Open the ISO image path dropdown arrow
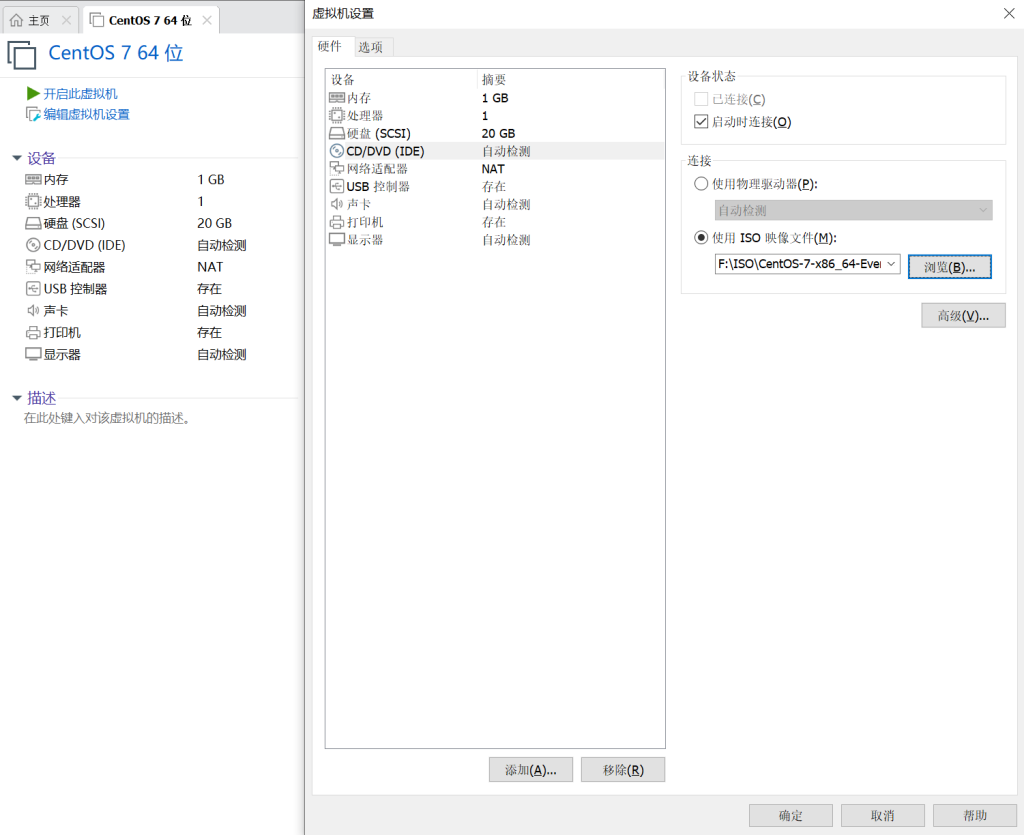The height and width of the screenshot is (835, 1024). [891, 264]
